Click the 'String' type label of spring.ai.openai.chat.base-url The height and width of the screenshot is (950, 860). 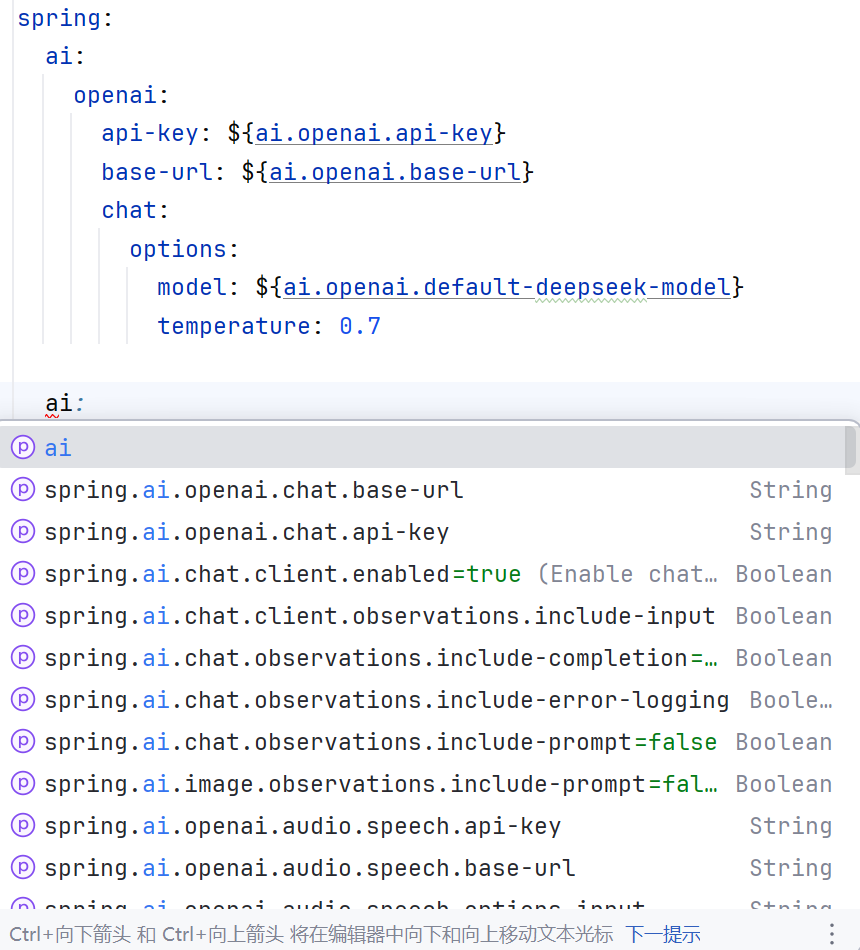coord(791,490)
